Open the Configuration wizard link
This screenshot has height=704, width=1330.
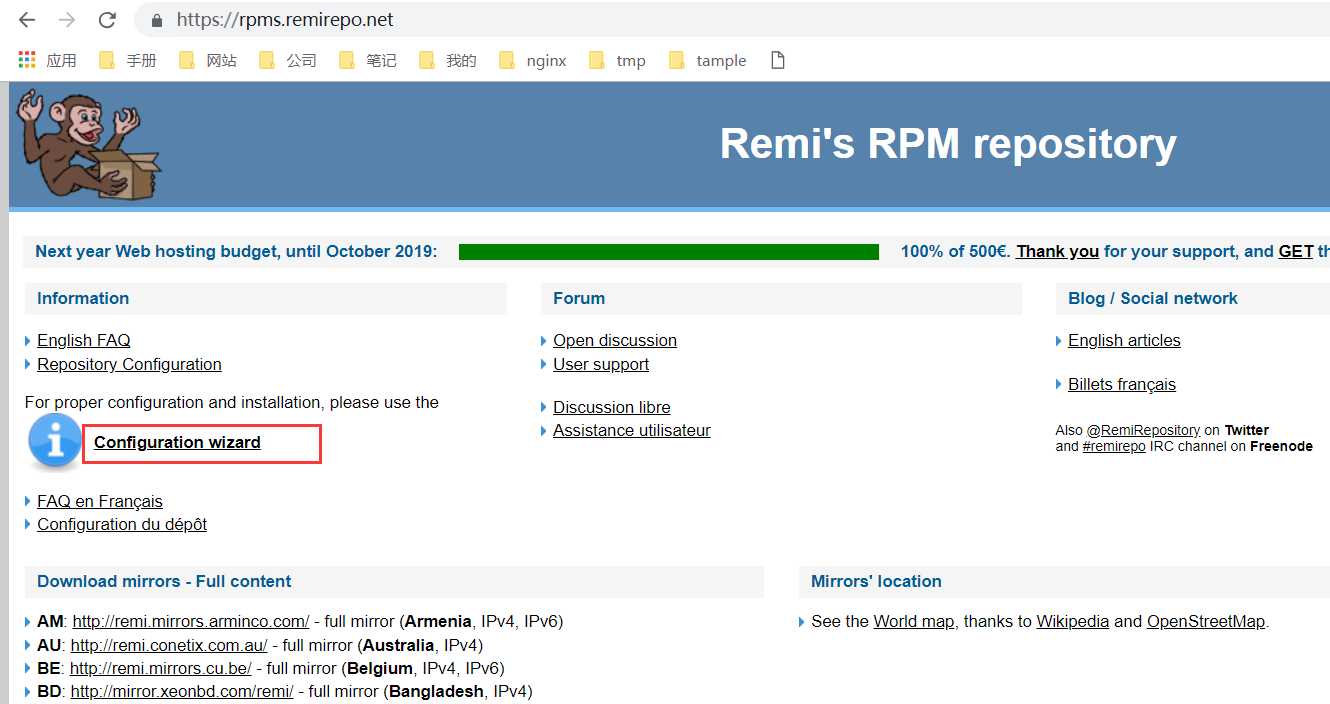(x=177, y=442)
